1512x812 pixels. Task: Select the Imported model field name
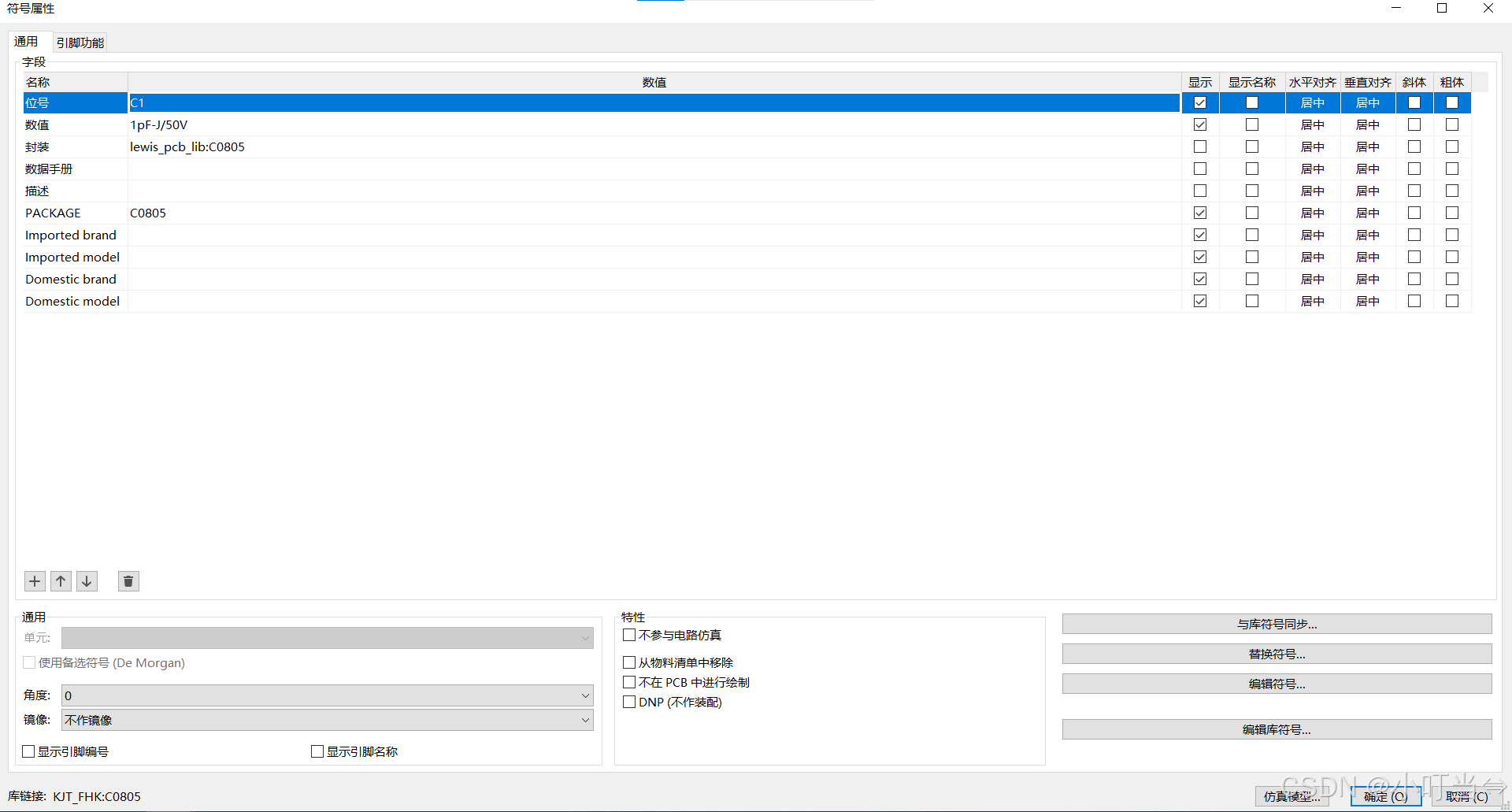pyautogui.click(x=76, y=257)
